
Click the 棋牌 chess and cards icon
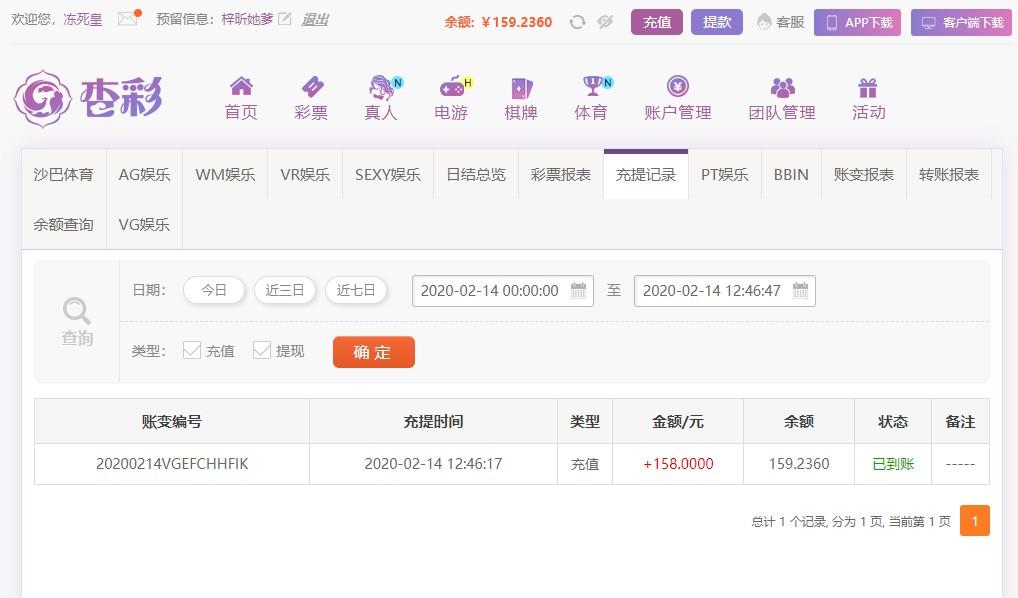(521, 88)
